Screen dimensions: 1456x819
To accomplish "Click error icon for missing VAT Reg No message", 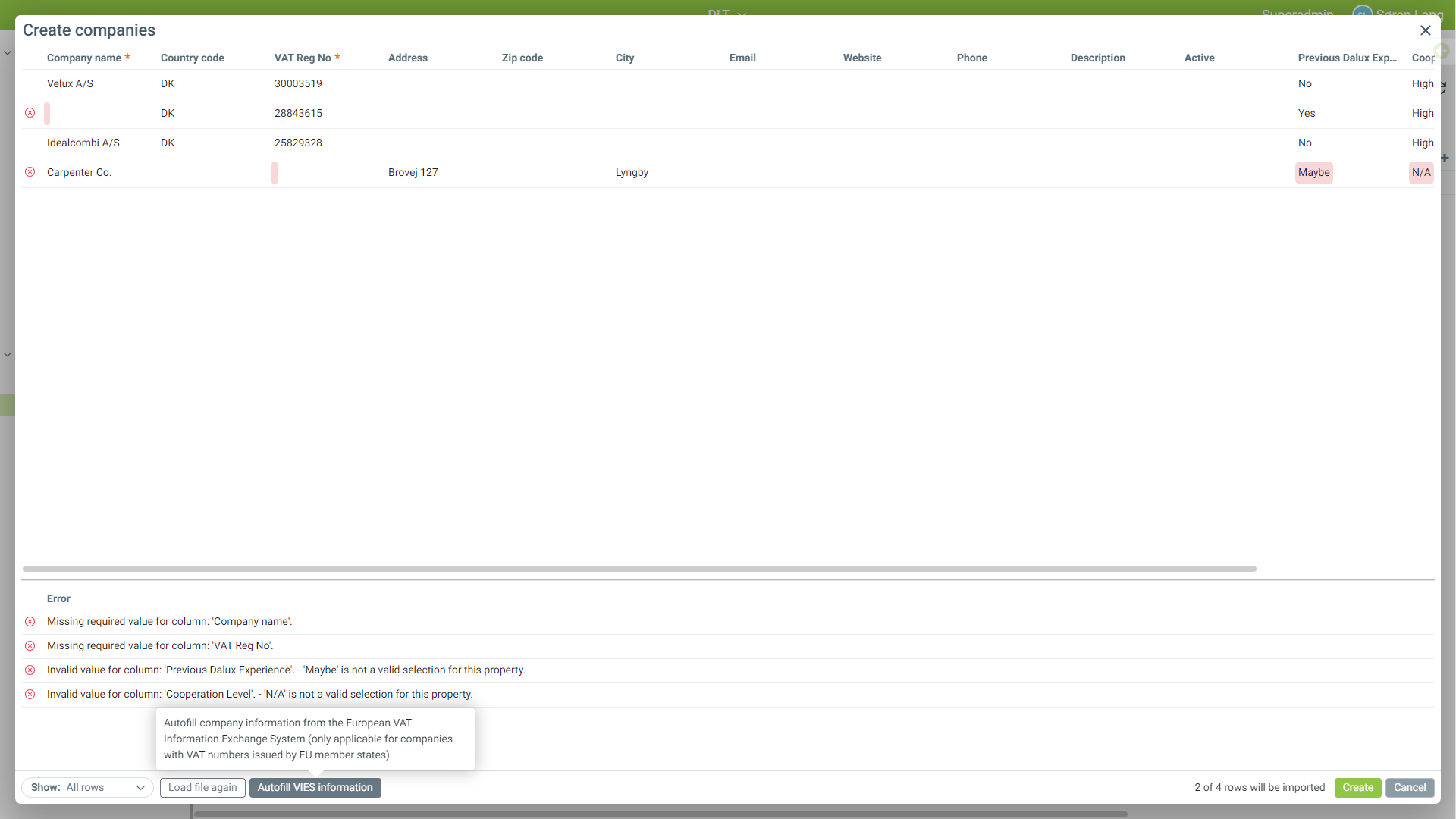I will click(30, 646).
